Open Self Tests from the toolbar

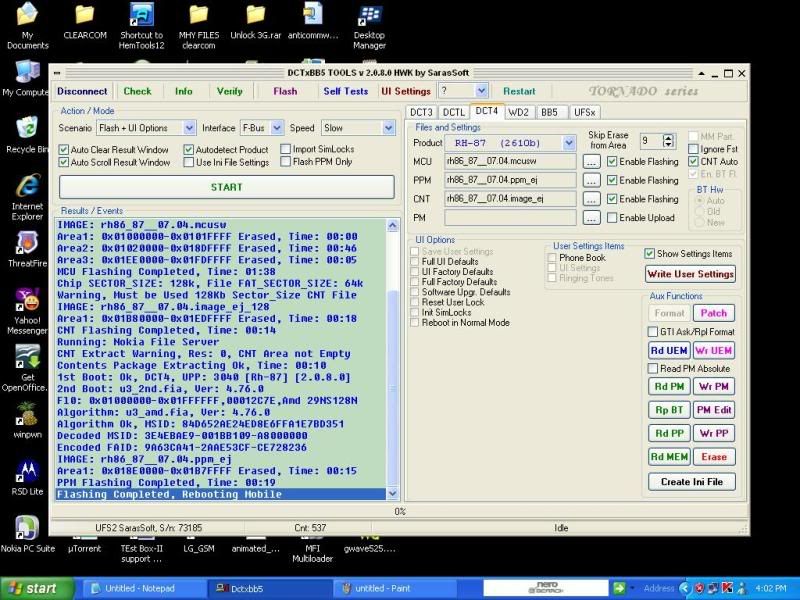coord(345,91)
